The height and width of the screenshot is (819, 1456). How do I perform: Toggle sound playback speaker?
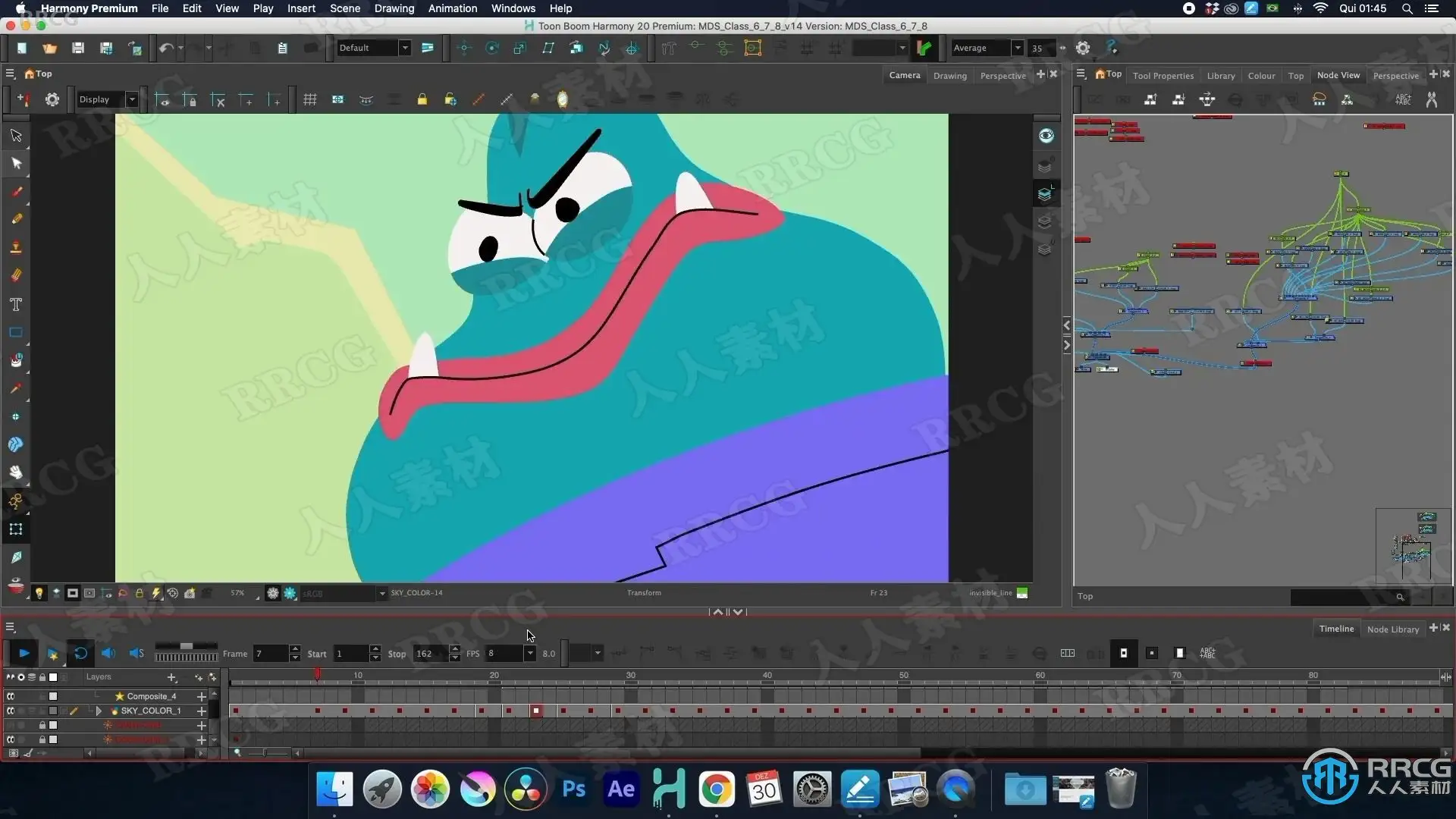click(x=108, y=653)
